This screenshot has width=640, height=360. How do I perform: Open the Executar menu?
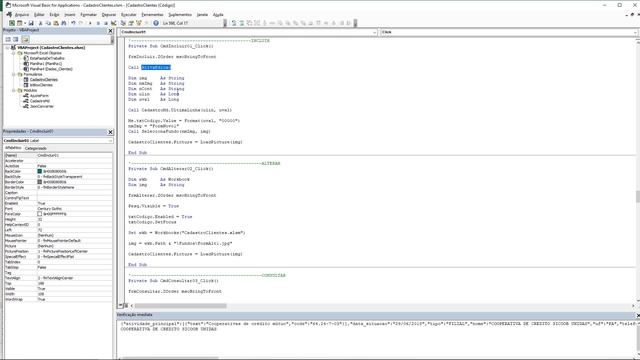coord(129,14)
